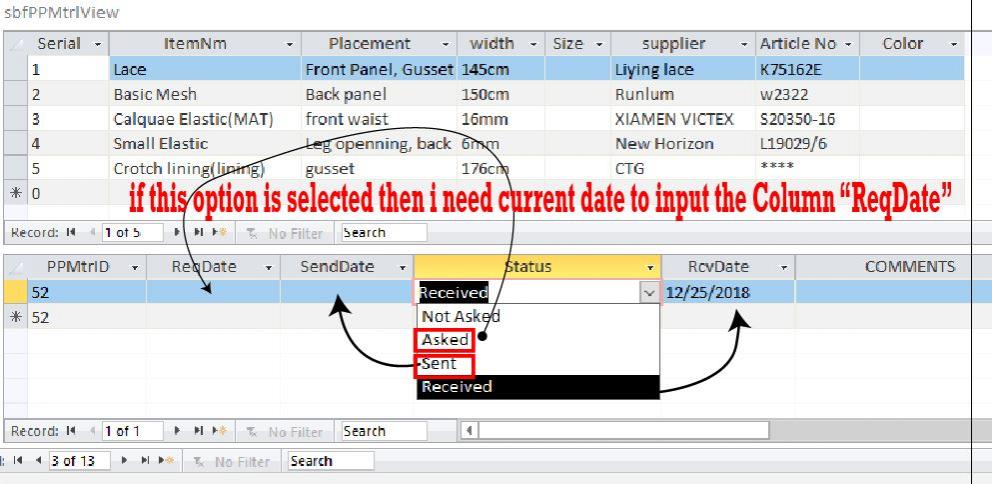Choose Not Asked from Status list
The width and height of the screenshot is (992, 484).
538,316
